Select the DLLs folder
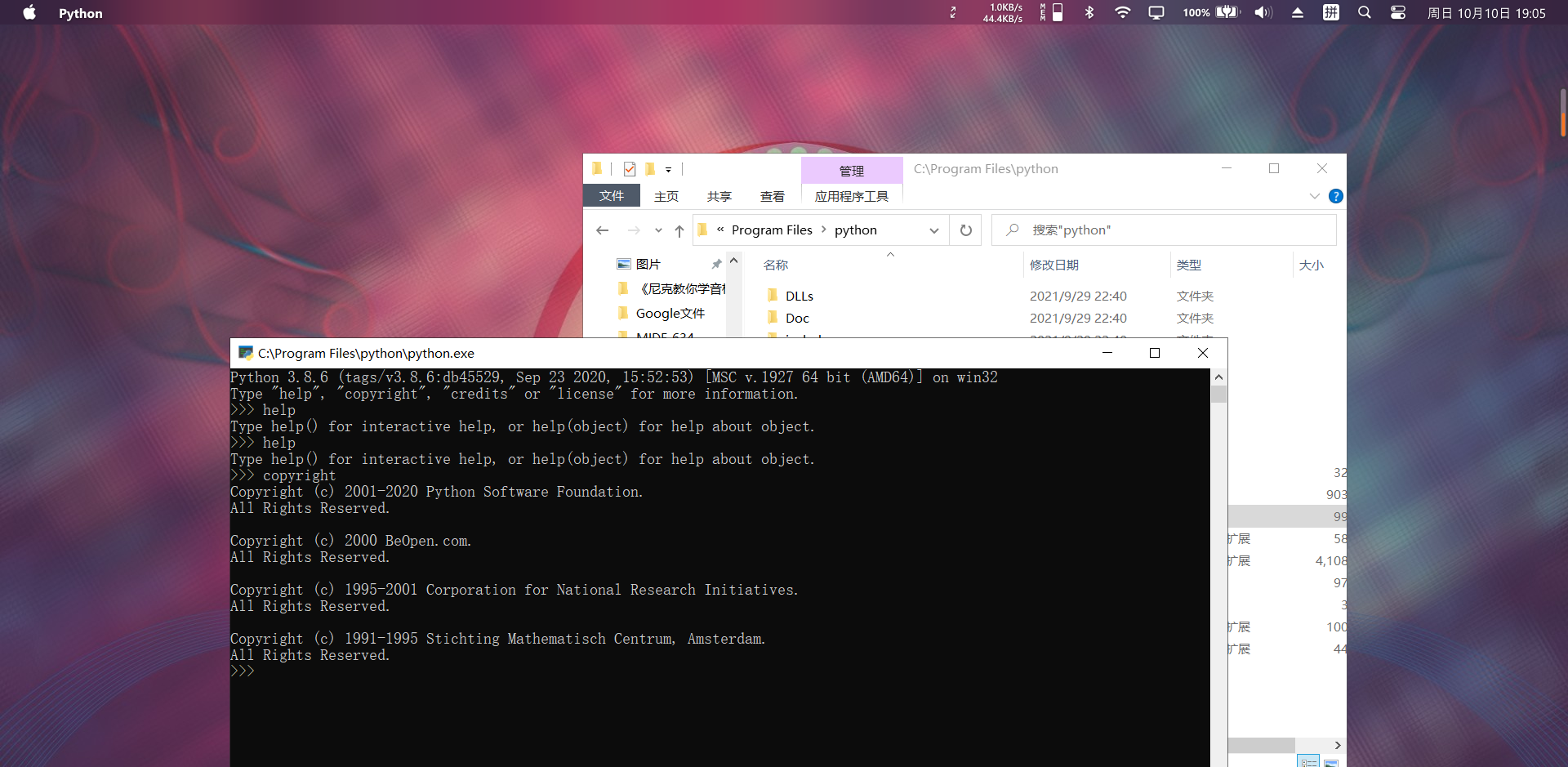This screenshot has height=767, width=1568. point(800,296)
